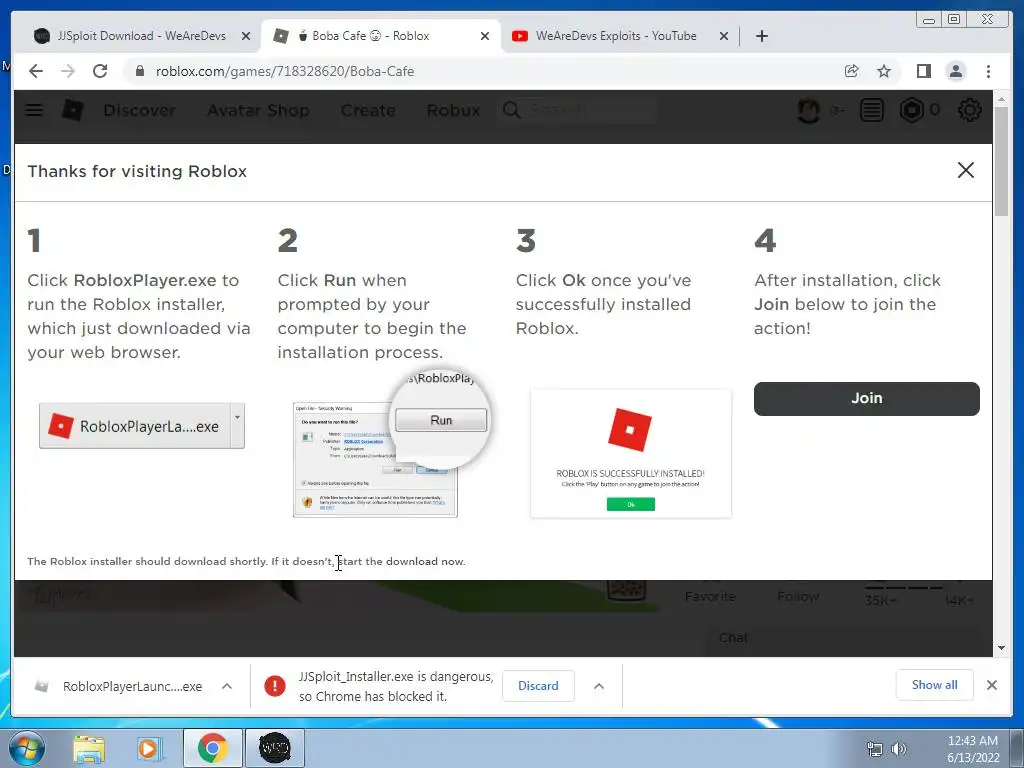
Task: Click the network tray icon
Action: pos(874,749)
